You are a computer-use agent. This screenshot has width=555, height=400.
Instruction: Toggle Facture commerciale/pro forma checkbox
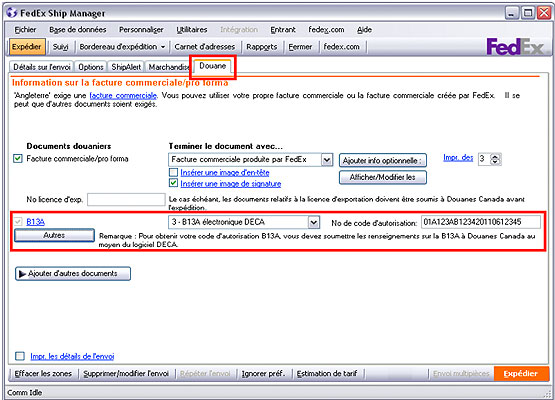pos(18,159)
